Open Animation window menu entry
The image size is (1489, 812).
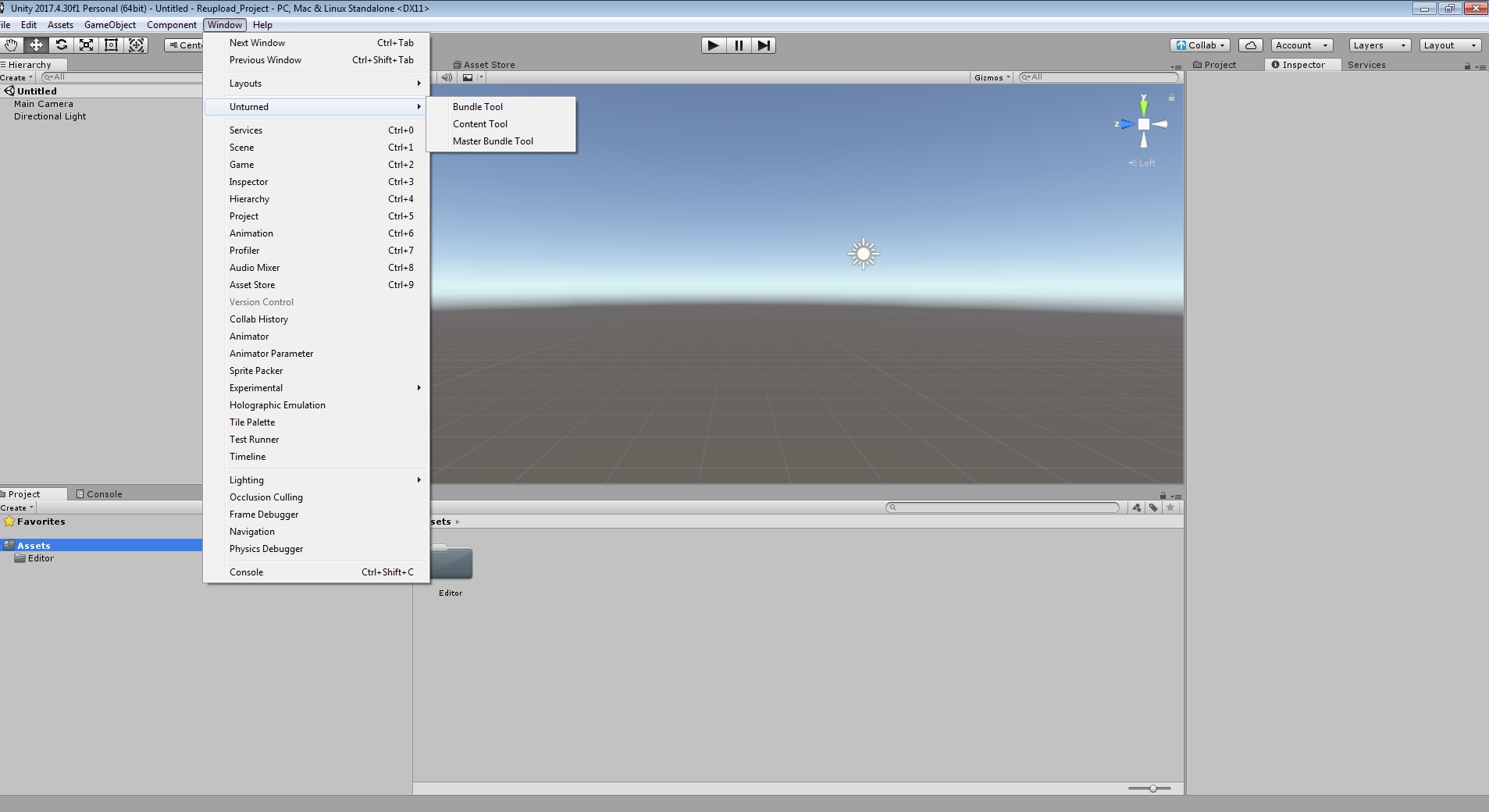[x=316, y=233]
